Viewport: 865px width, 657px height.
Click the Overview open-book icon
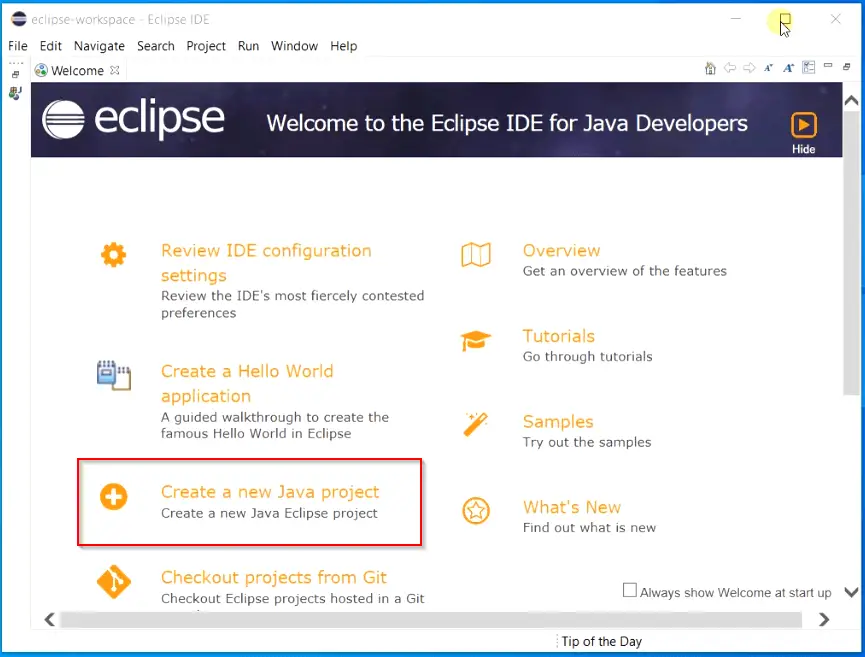click(476, 255)
